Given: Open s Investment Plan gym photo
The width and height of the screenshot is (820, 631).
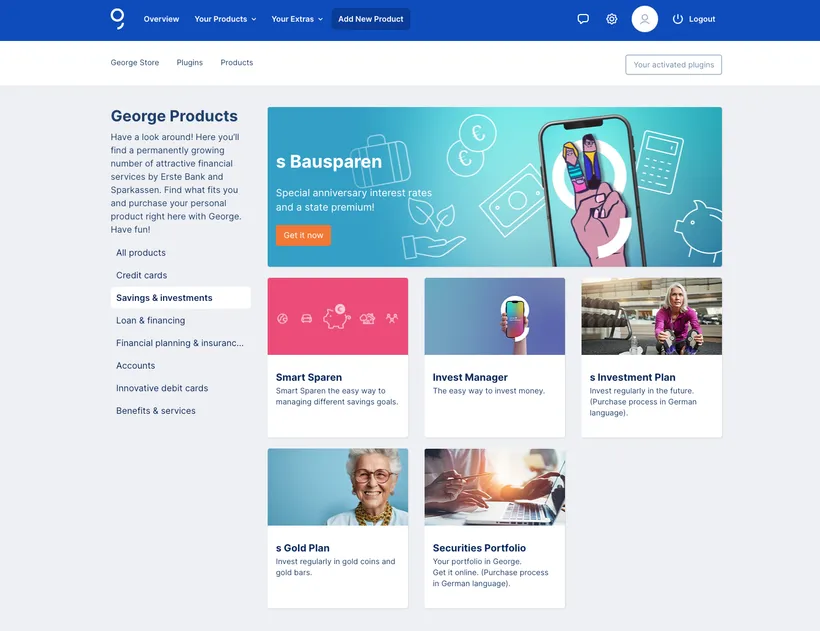Looking at the screenshot, I should click(652, 316).
